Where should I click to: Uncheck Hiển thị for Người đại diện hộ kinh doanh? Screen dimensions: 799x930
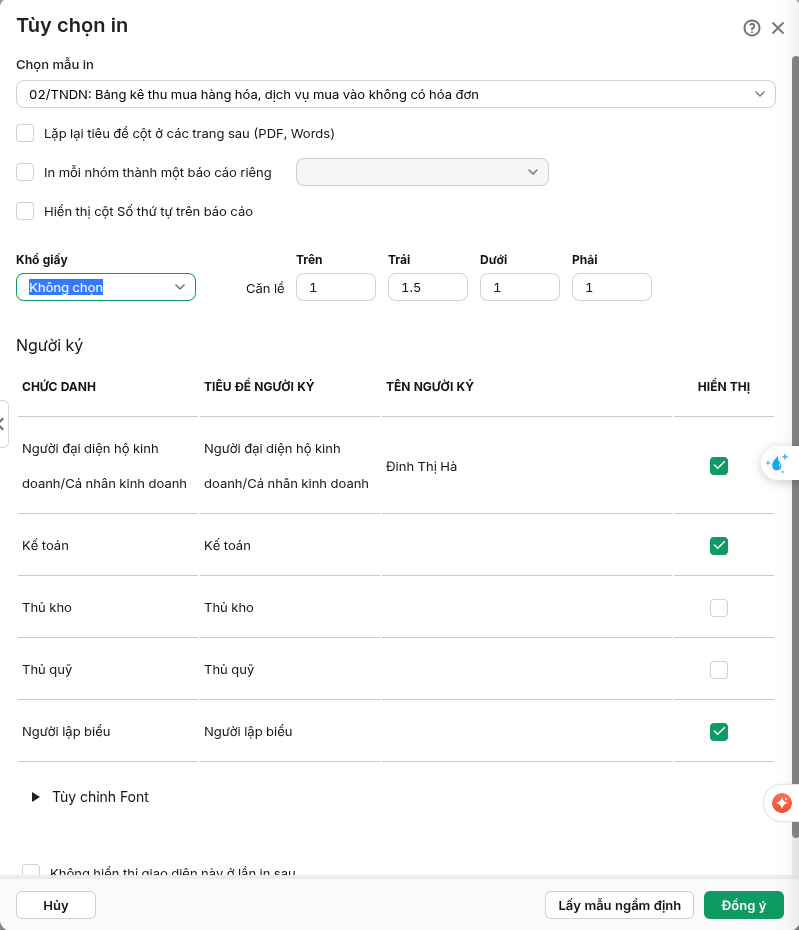pos(719,466)
